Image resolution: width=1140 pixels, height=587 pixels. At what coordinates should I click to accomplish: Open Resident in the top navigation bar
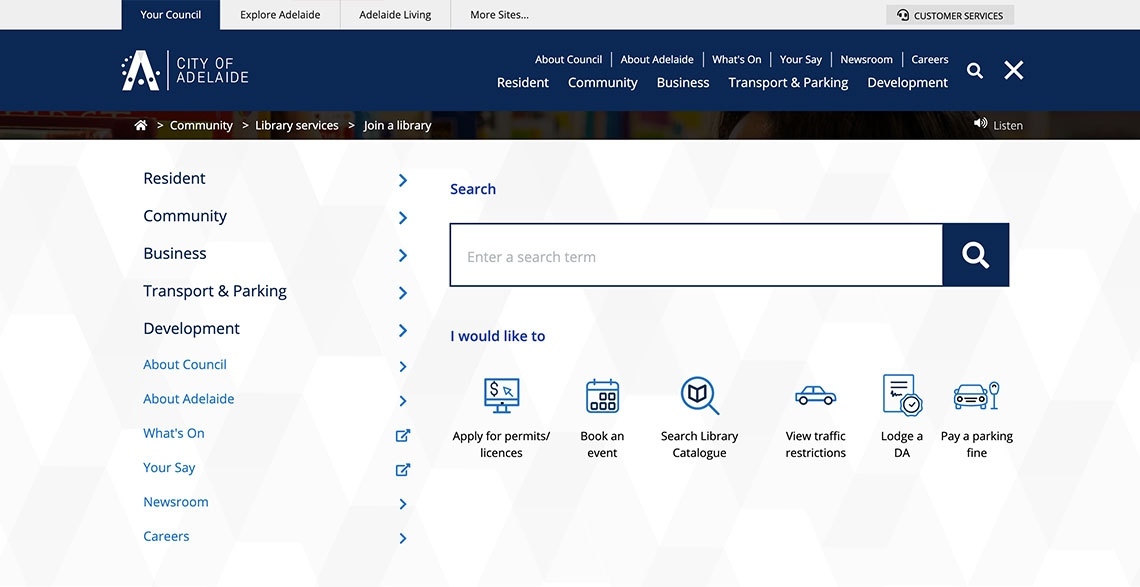coord(523,82)
